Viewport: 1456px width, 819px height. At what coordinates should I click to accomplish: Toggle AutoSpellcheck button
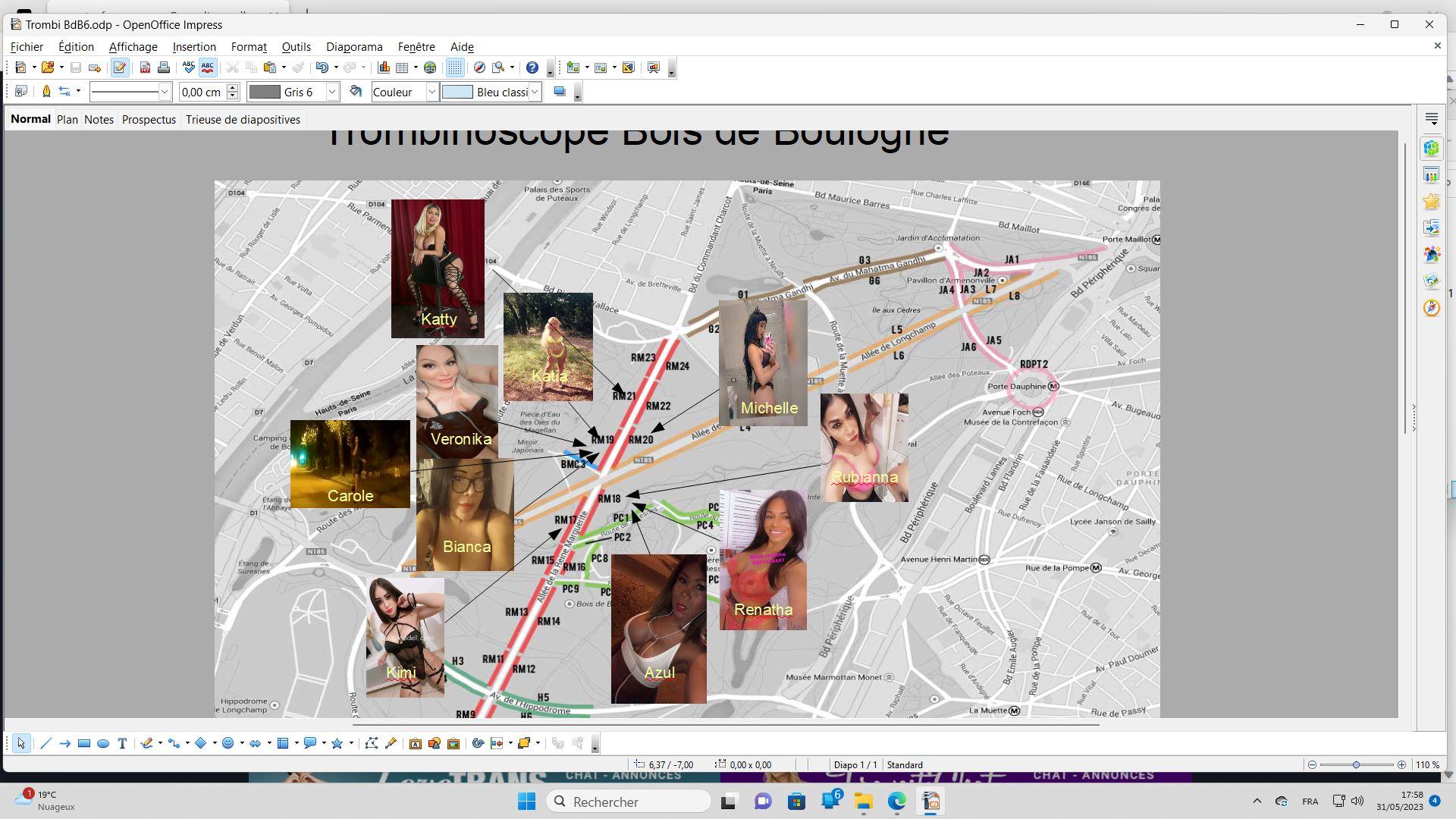pyautogui.click(x=207, y=67)
